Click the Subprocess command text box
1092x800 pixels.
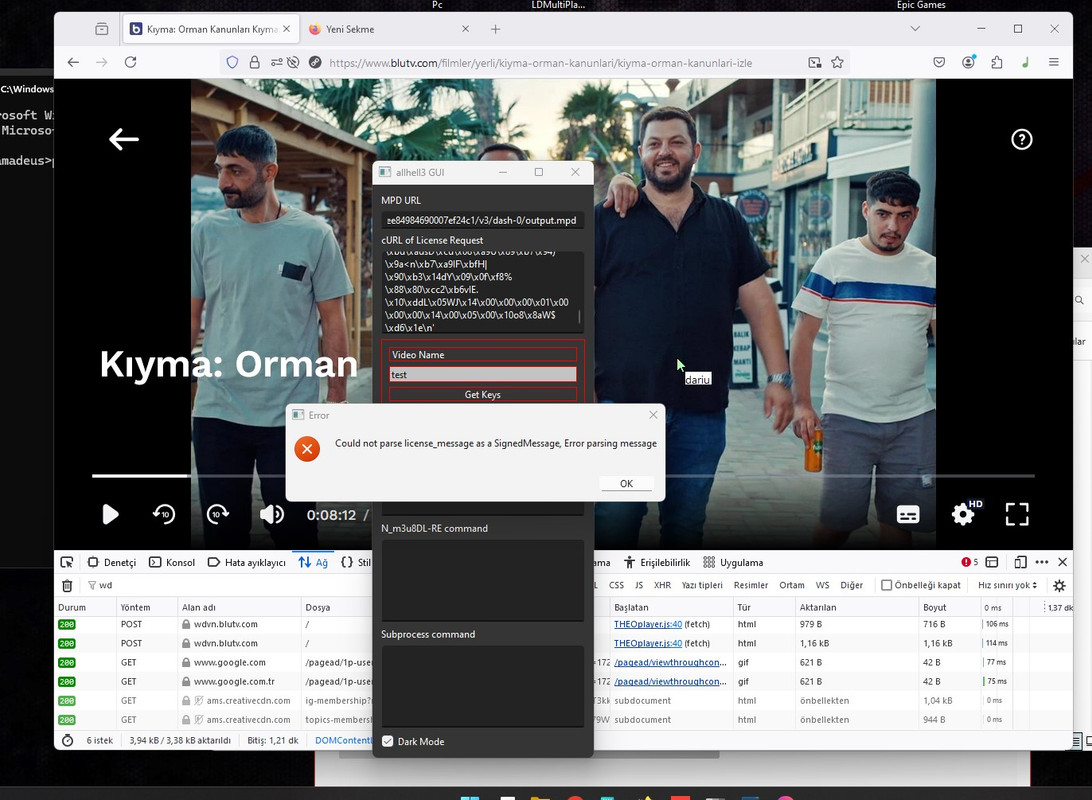tap(483, 686)
